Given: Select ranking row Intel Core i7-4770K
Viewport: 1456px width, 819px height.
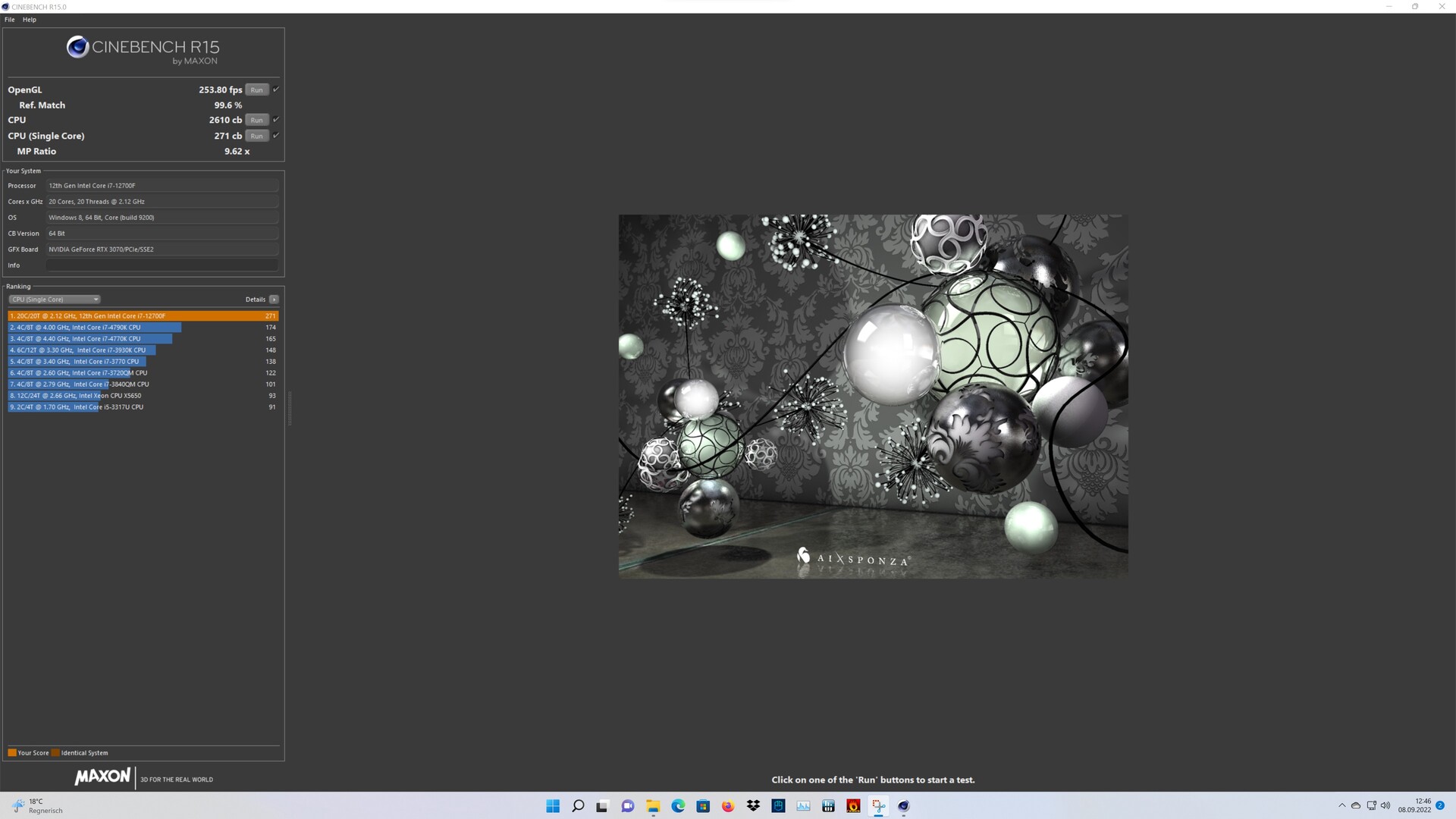Looking at the screenshot, I should [143, 339].
